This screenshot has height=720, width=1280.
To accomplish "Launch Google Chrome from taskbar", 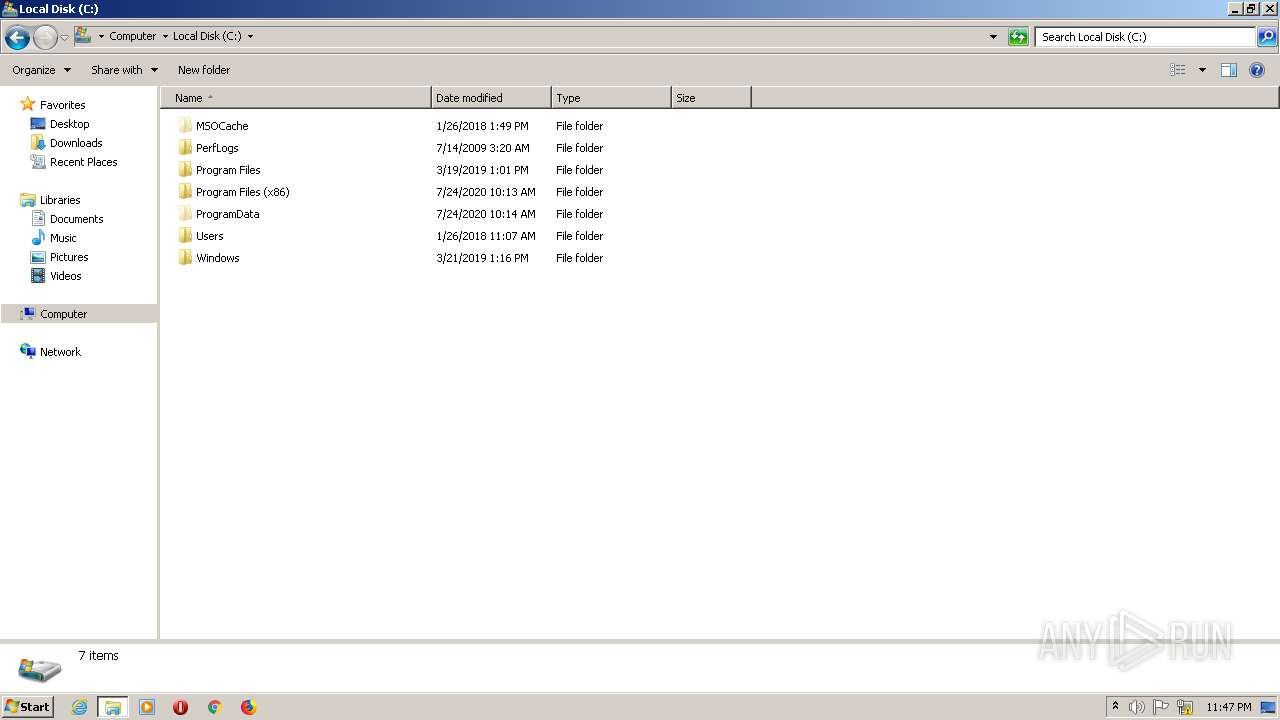I will (x=214, y=707).
